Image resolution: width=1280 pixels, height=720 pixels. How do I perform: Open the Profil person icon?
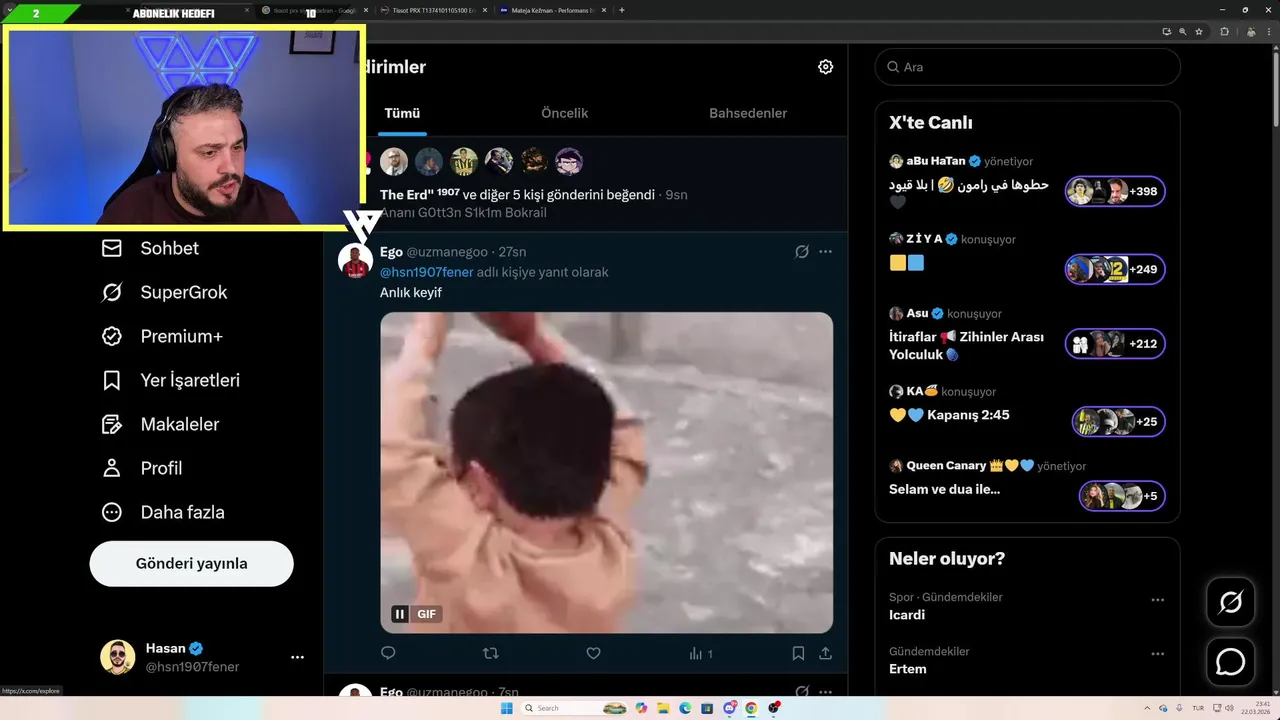point(112,468)
